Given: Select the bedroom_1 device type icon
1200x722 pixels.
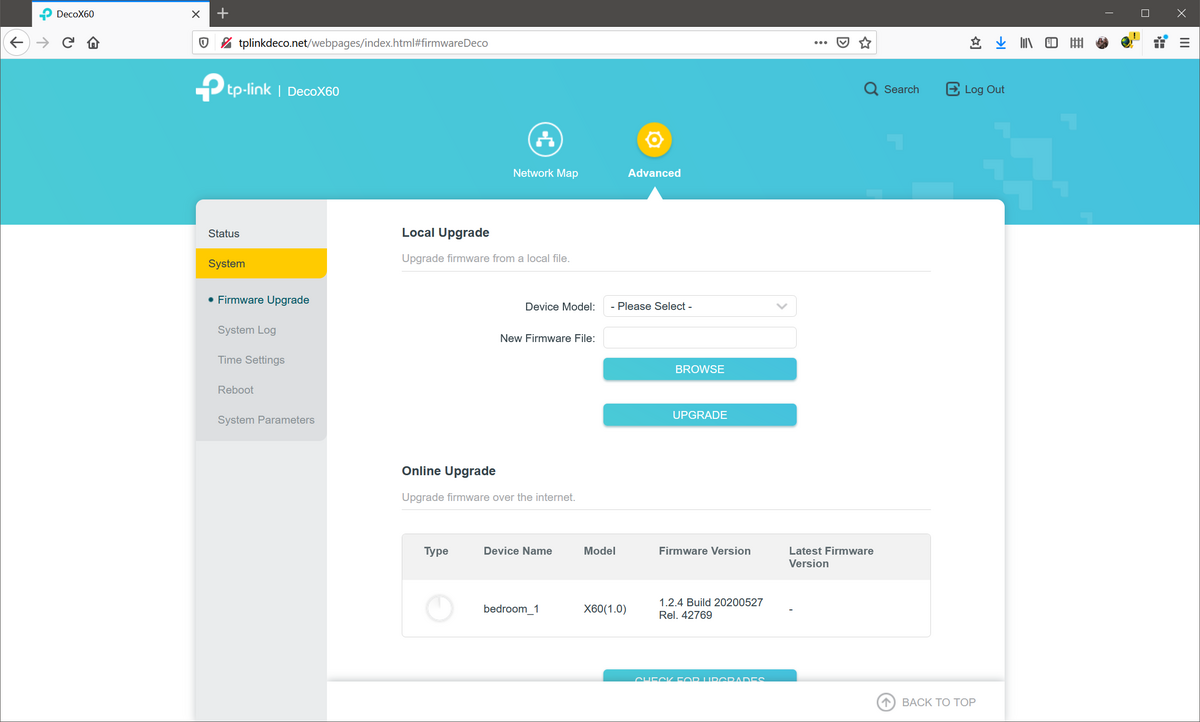Looking at the screenshot, I should [x=439, y=608].
